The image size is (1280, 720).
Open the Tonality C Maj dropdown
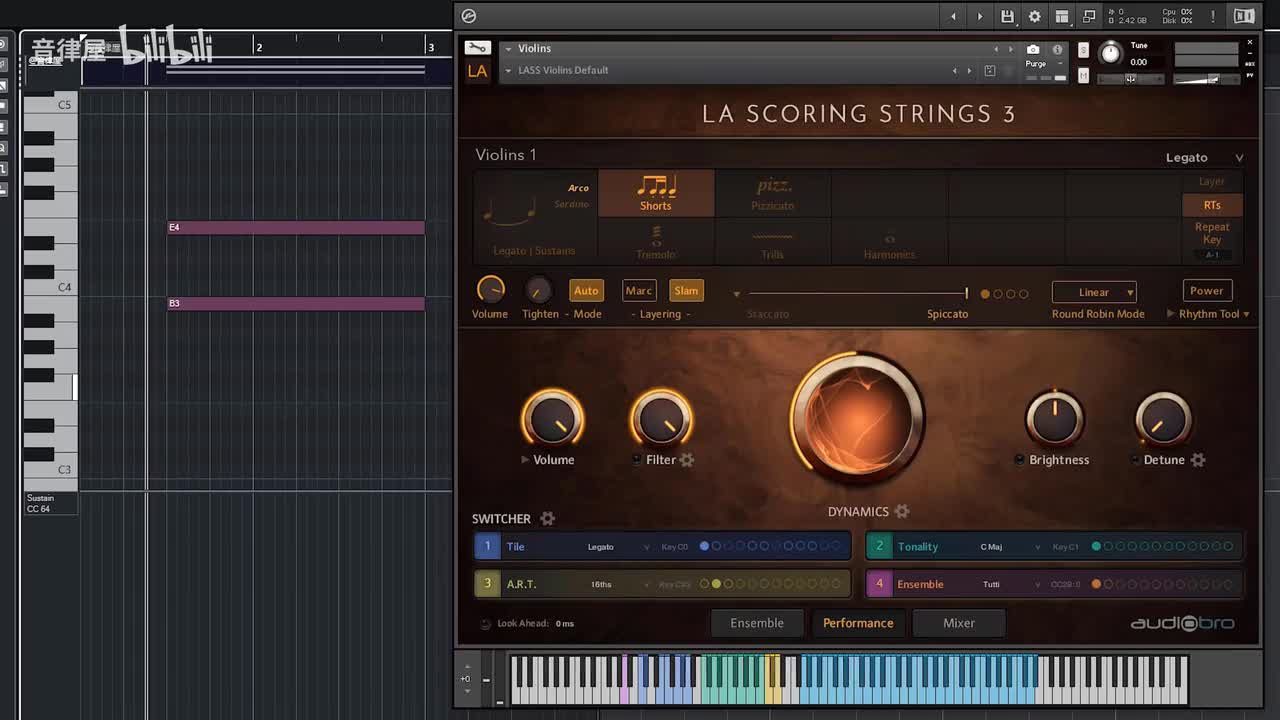(1011, 547)
